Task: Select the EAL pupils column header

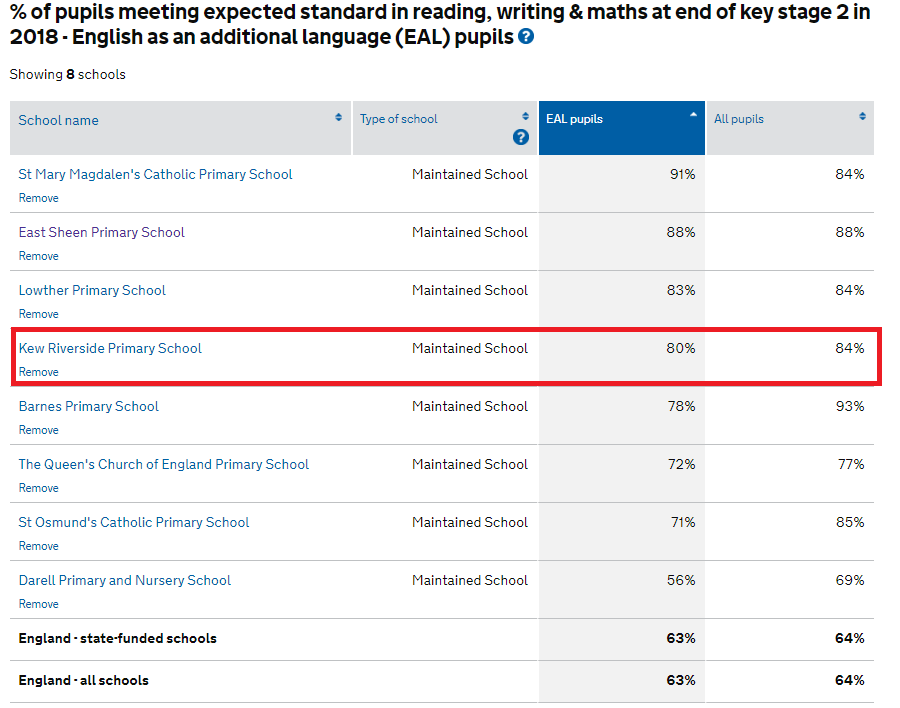Action: (x=622, y=128)
